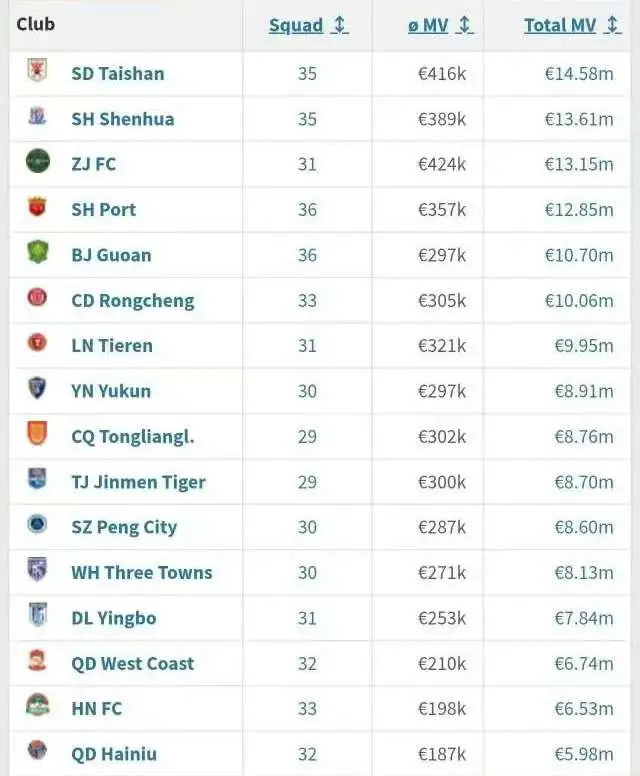Click the SD Taishan club crest icon

(x=37, y=70)
